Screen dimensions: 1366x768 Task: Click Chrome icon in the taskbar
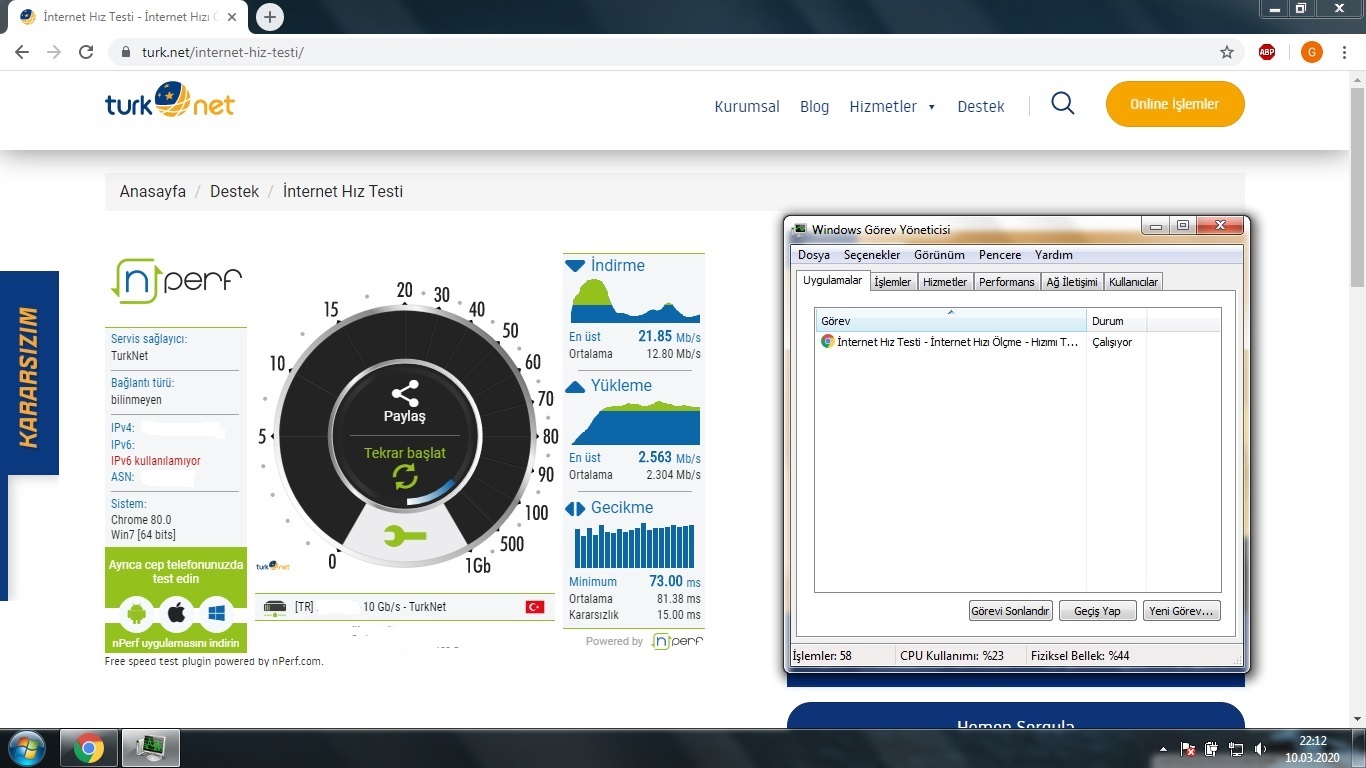click(88, 748)
